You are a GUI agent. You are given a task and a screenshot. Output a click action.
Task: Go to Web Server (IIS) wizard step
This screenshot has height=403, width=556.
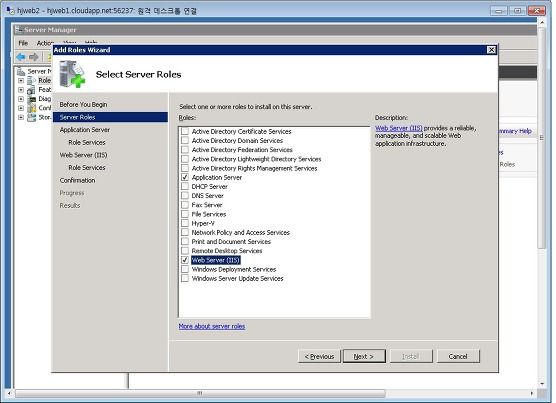point(83,155)
